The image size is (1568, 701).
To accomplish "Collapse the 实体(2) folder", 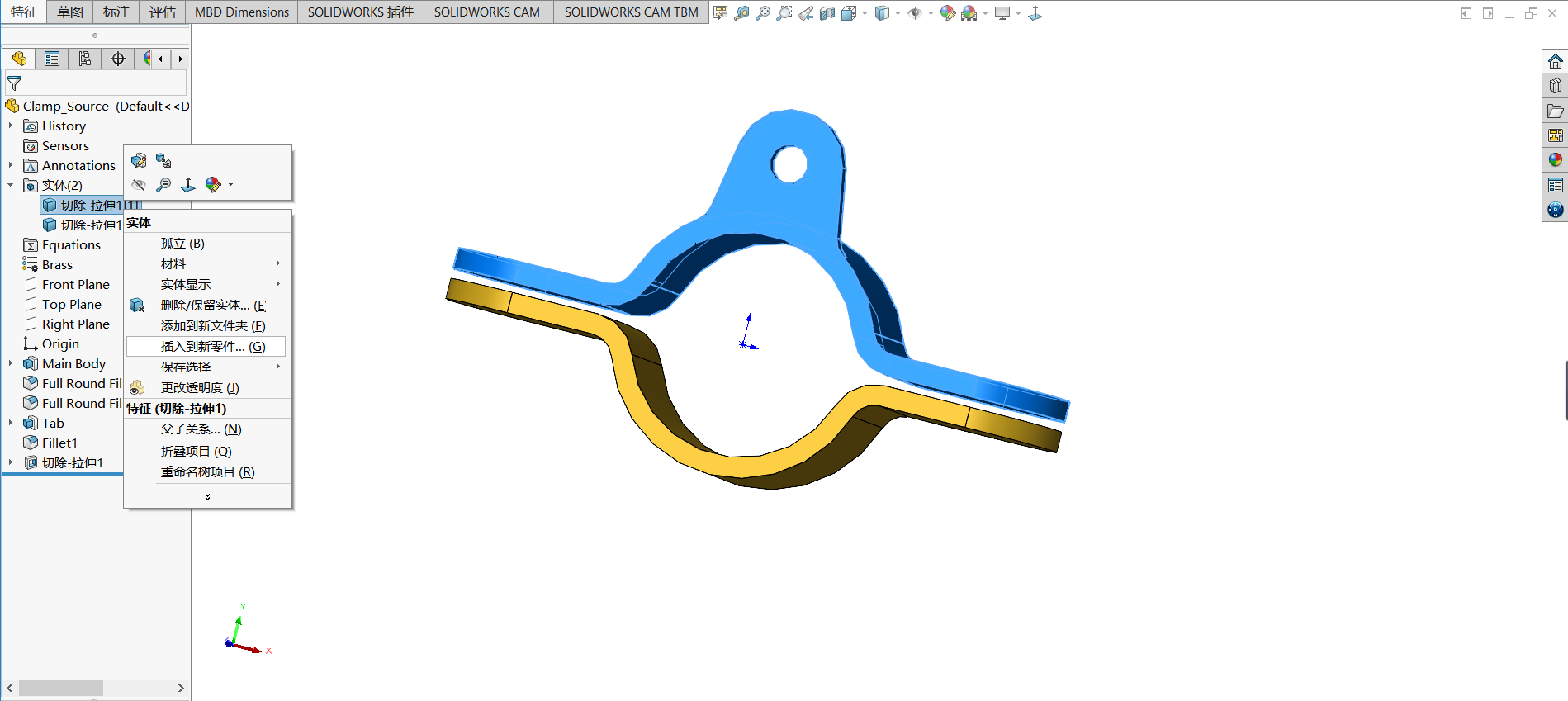I will click(11, 185).
